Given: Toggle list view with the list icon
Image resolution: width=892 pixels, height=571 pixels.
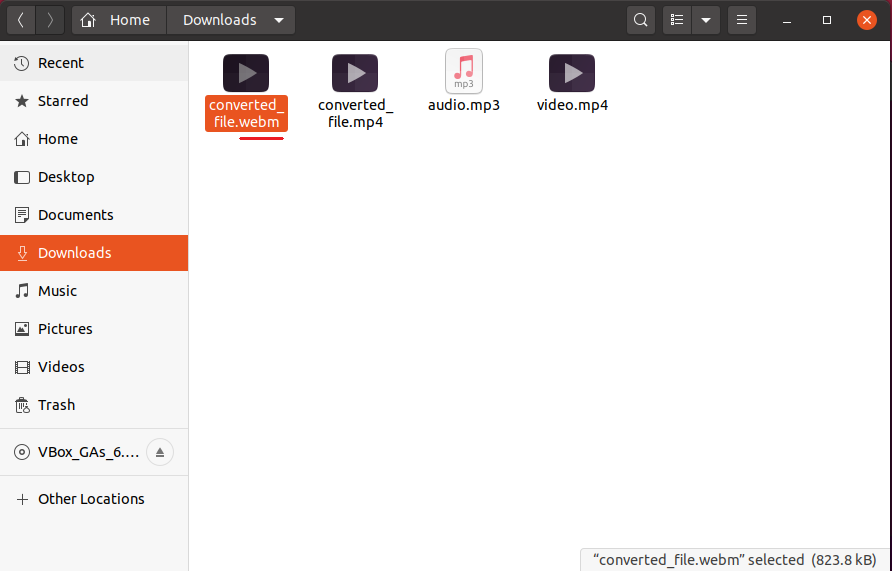Looking at the screenshot, I should tap(677, 20).
